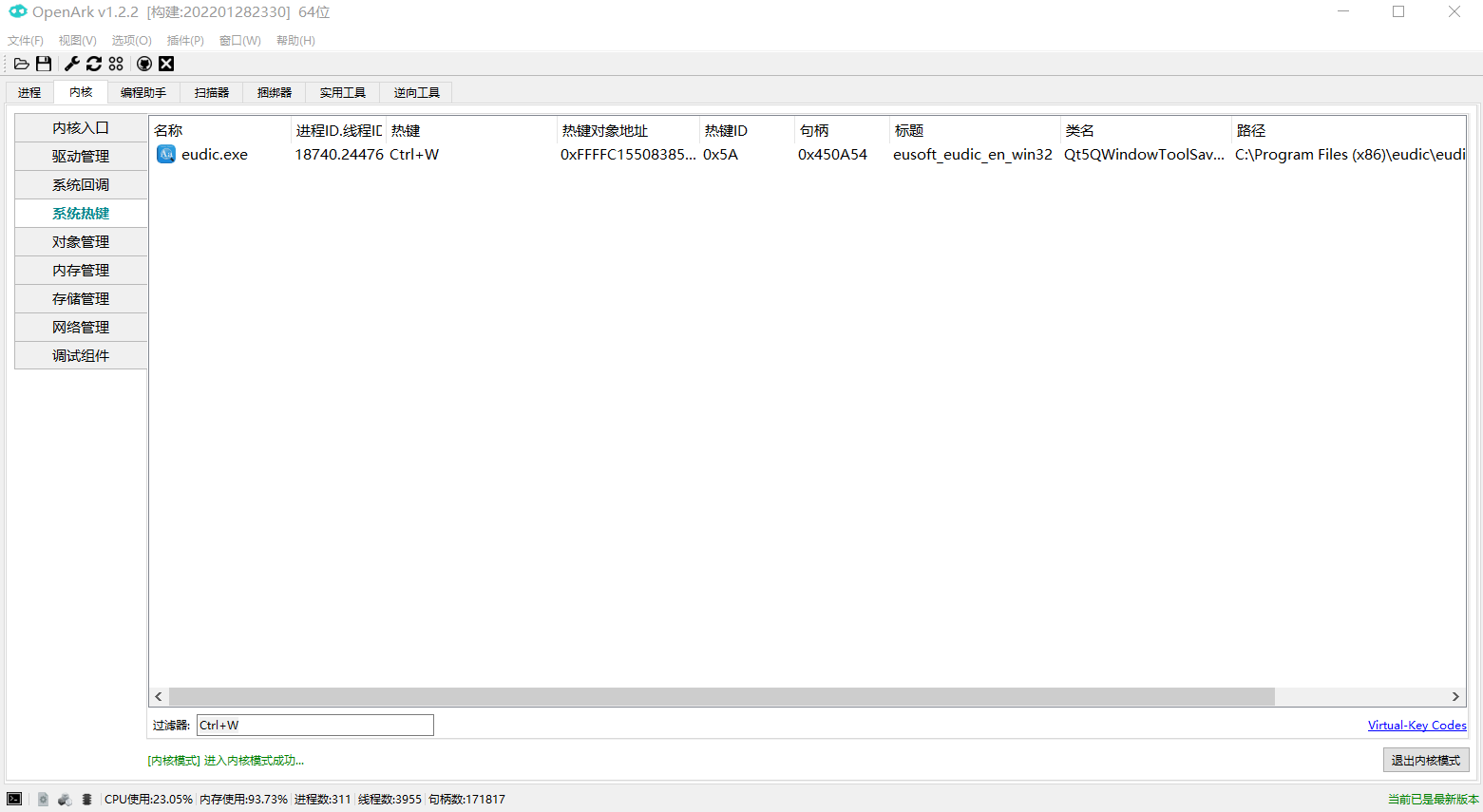The image size is (1483, 812).
Task: Click the 0xFFFFC15508385... address cell
Action: pyautogui.click(x=628, y=154)
